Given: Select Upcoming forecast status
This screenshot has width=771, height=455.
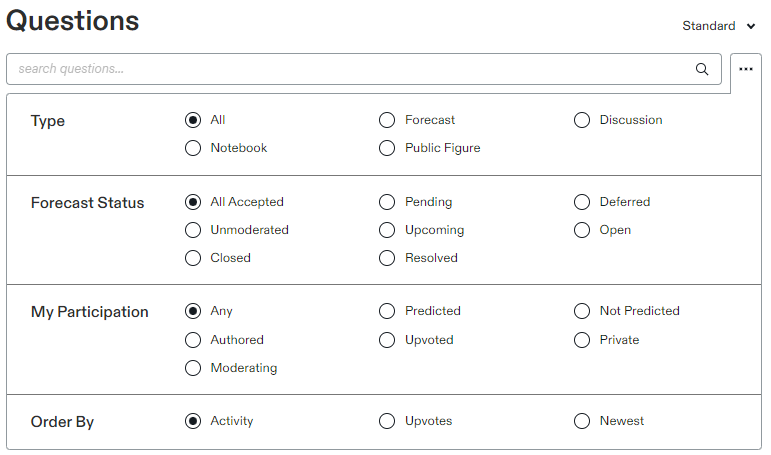Looking at the screenshot, I should (387, 231).
